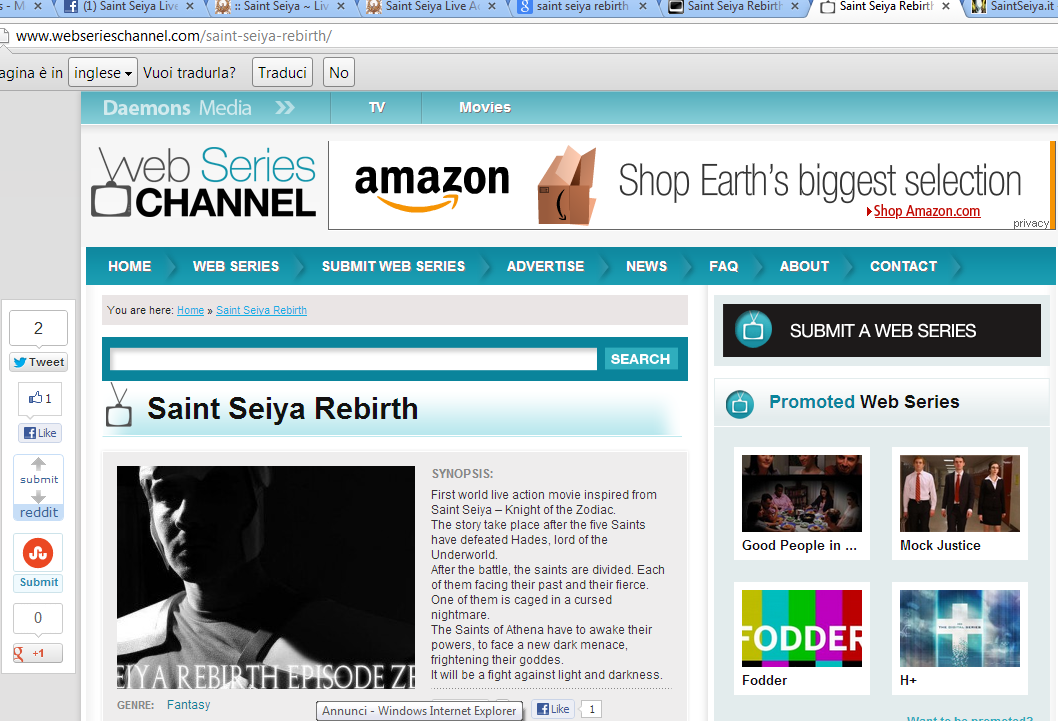The image size is (1058, 721).
Task: Upvote with the reddit up arrow
Action: 38,463
